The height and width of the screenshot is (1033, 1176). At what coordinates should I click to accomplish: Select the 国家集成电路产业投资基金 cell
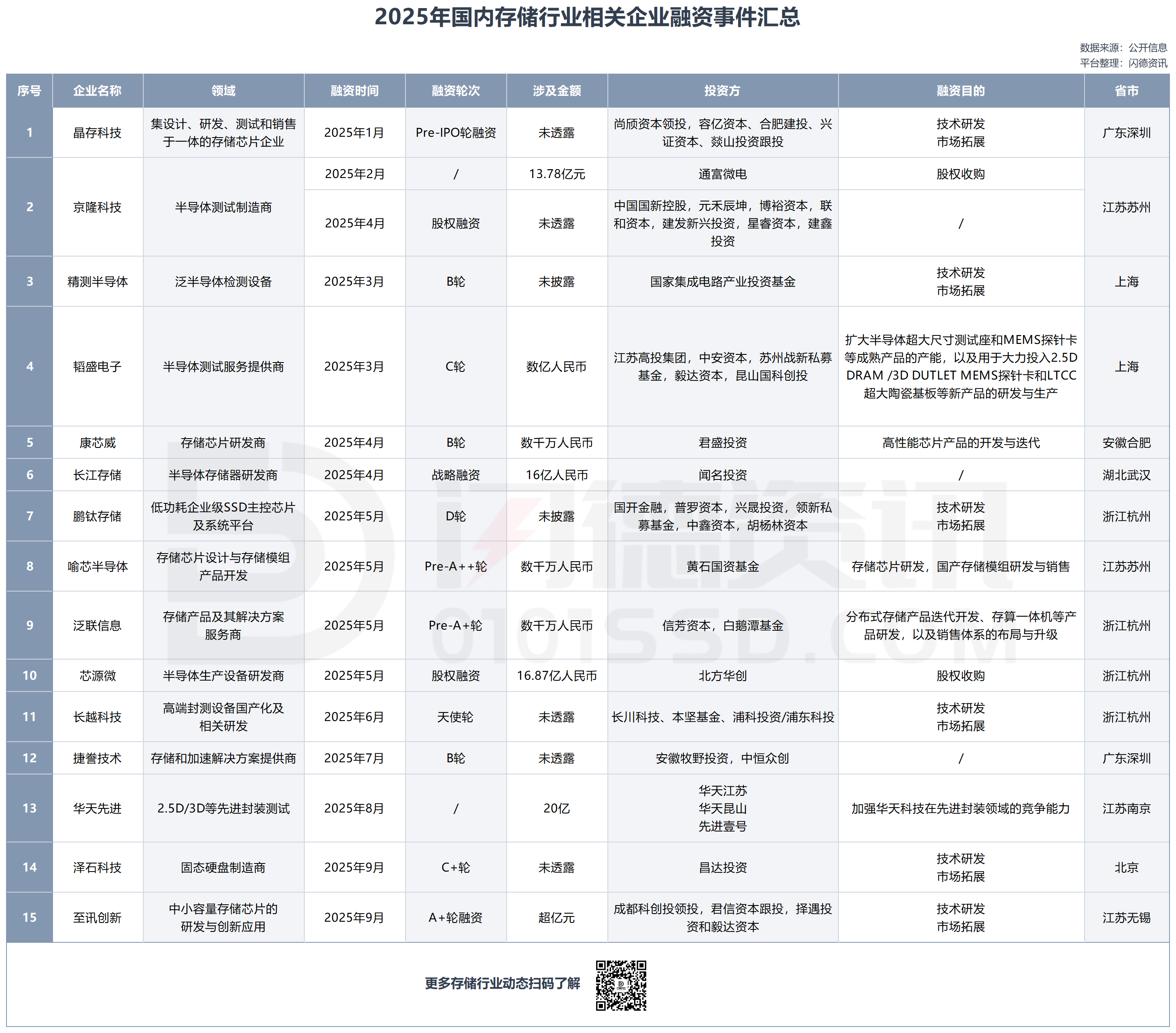coord(723,282)
